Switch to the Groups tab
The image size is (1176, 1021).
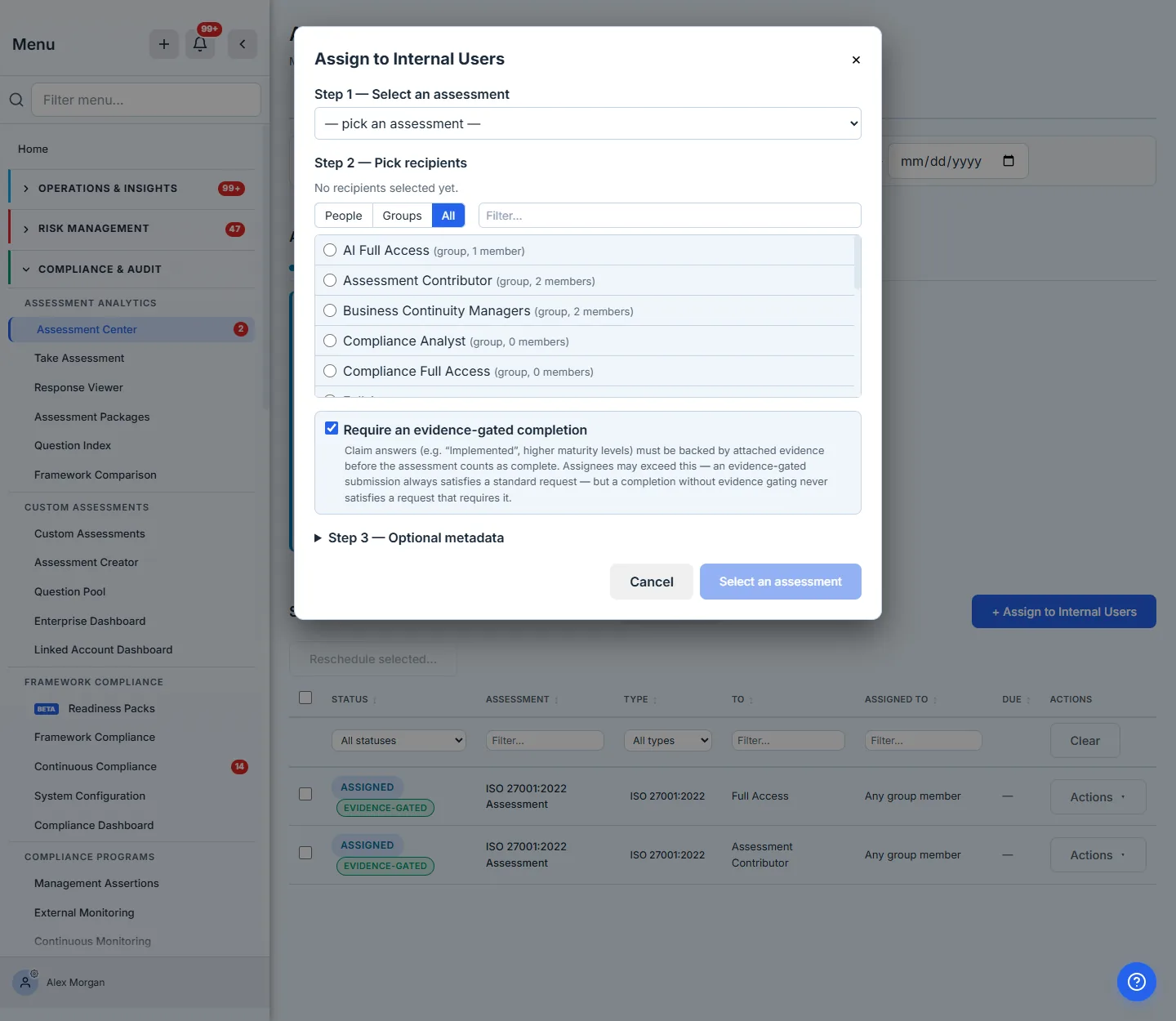(402, 216)
